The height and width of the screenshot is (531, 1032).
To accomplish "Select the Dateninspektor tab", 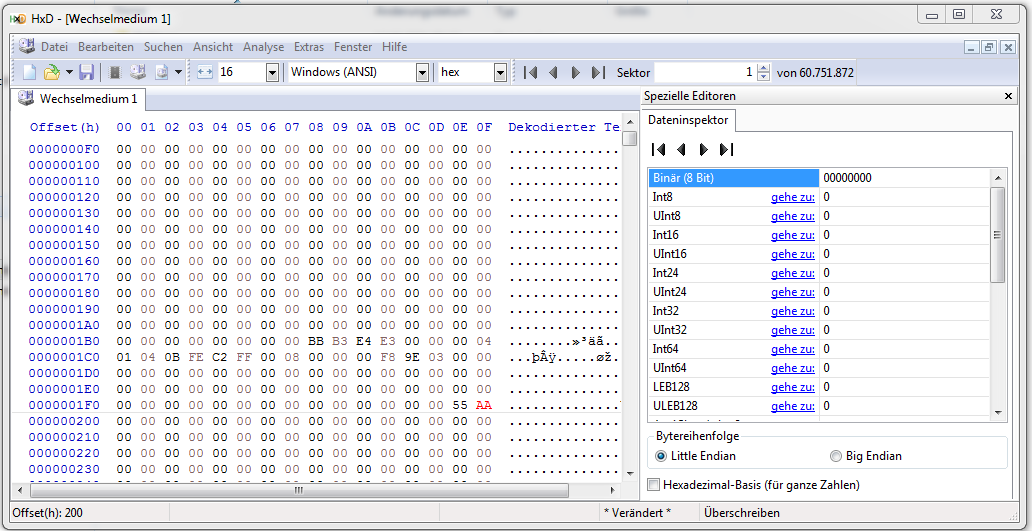I will [688, 120].
